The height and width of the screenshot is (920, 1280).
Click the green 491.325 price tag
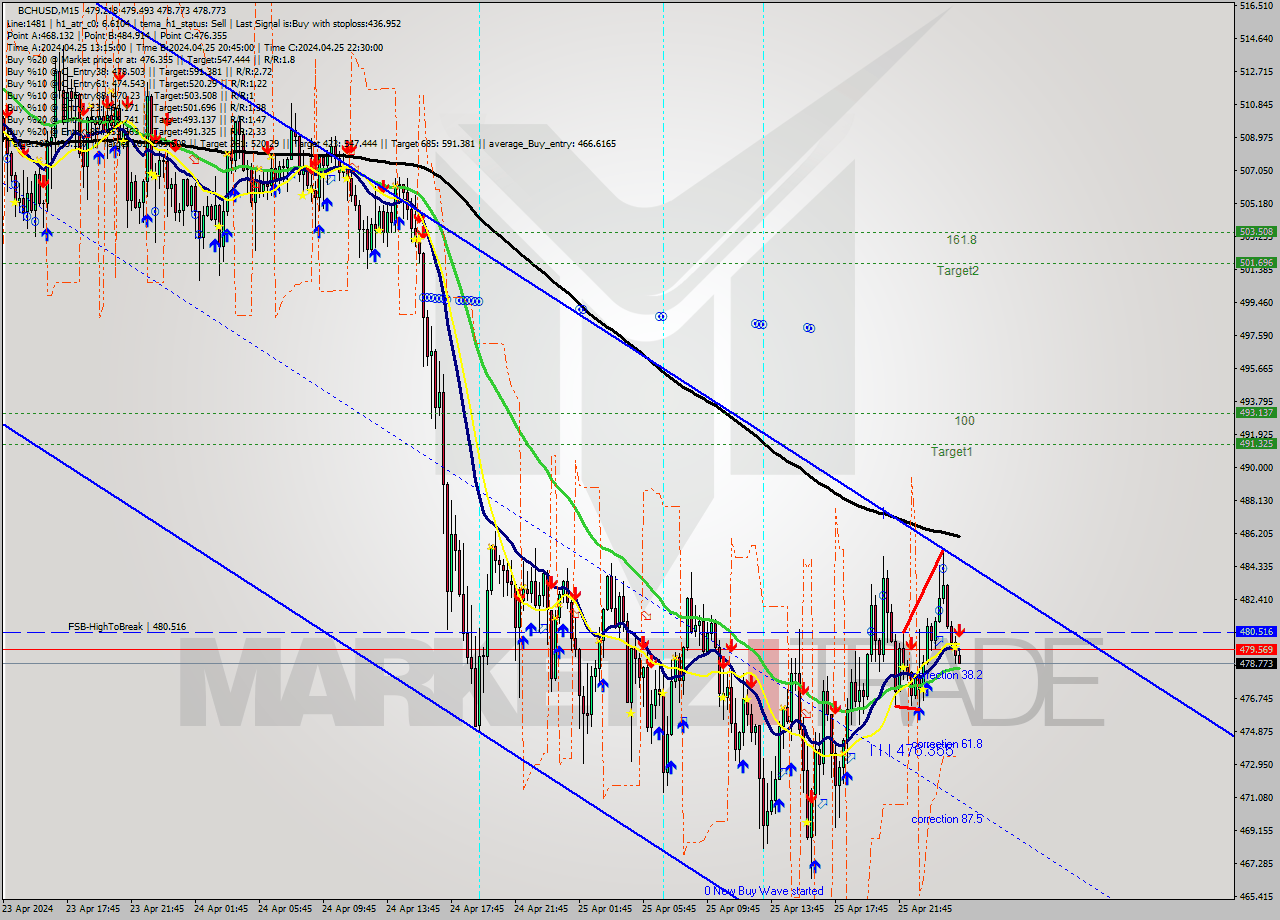pos(1256,443)
